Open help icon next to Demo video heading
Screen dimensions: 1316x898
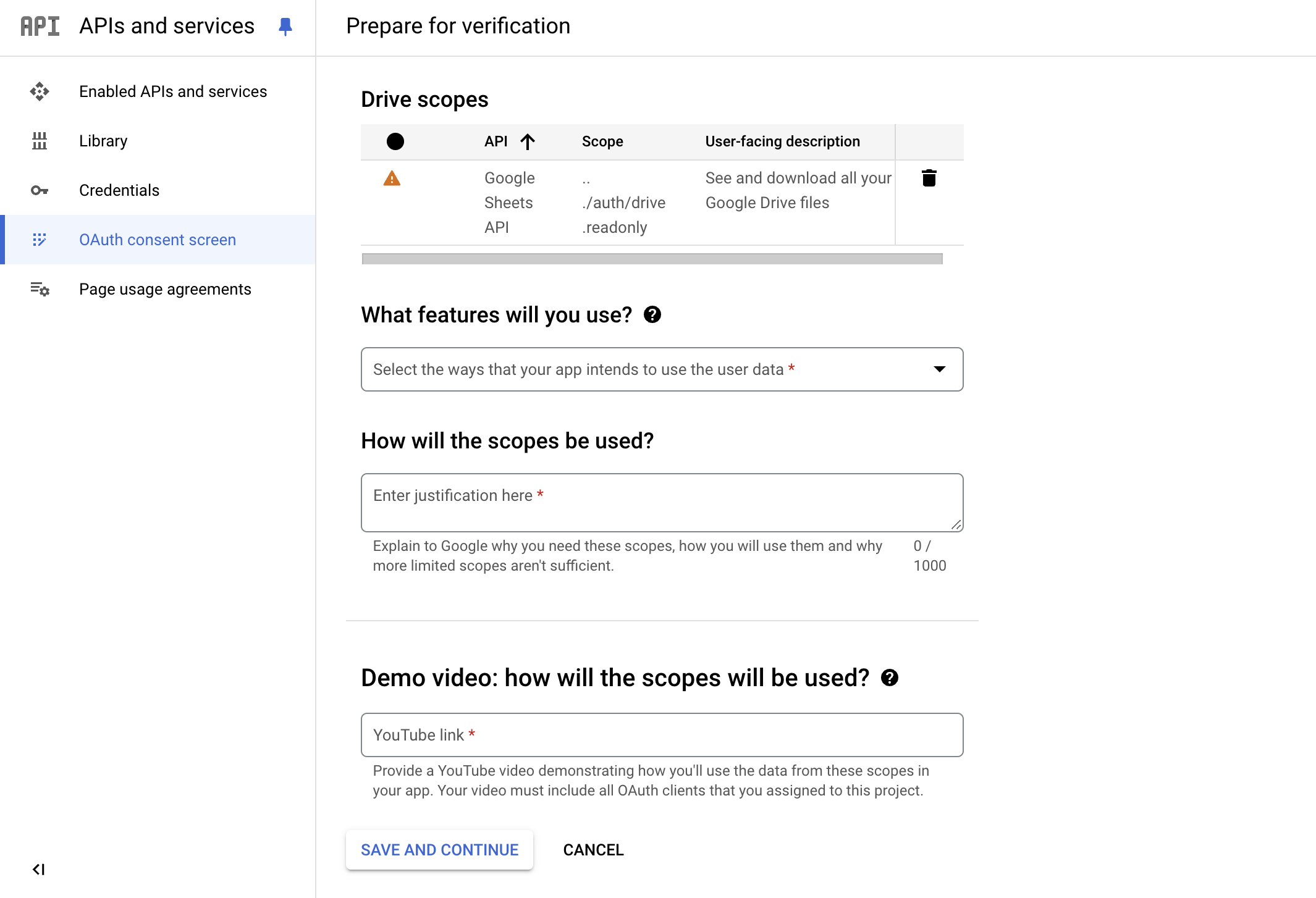890,678
